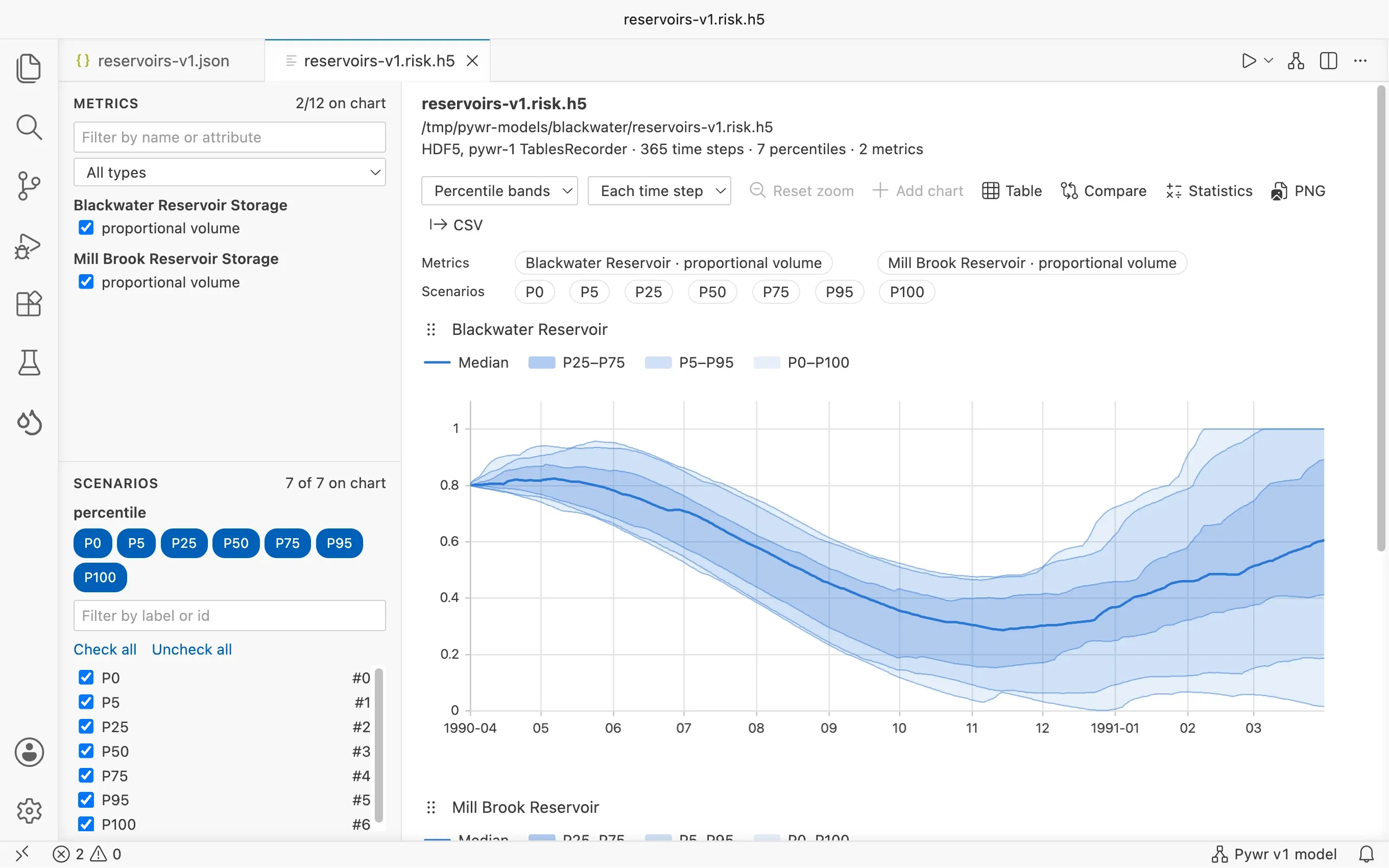Image resolution: width=1389 pixels, height=868 pixels.
Task: Uncheck the P100 scenario checkbox
Action: click(x=86, y=824)
